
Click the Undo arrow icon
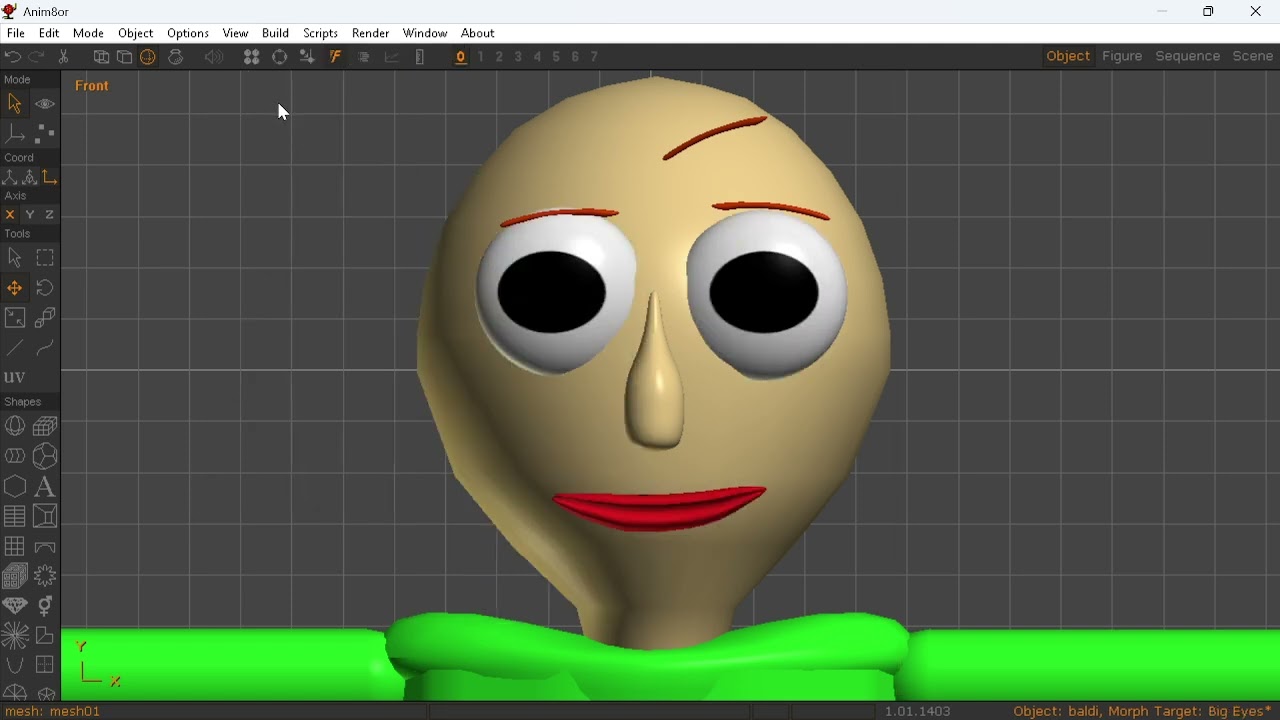click(13, 57)
